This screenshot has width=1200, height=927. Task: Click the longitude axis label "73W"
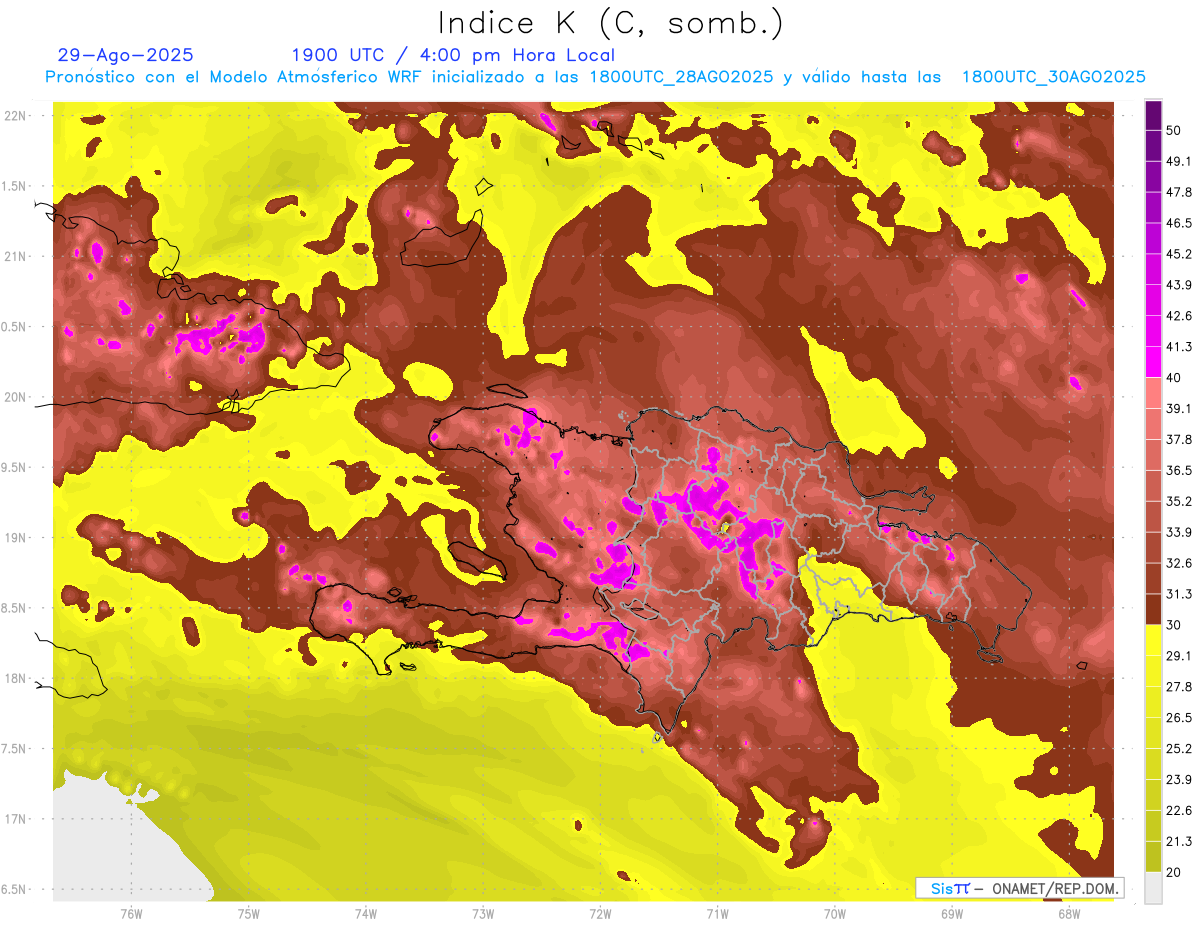[x=483, y=914]
